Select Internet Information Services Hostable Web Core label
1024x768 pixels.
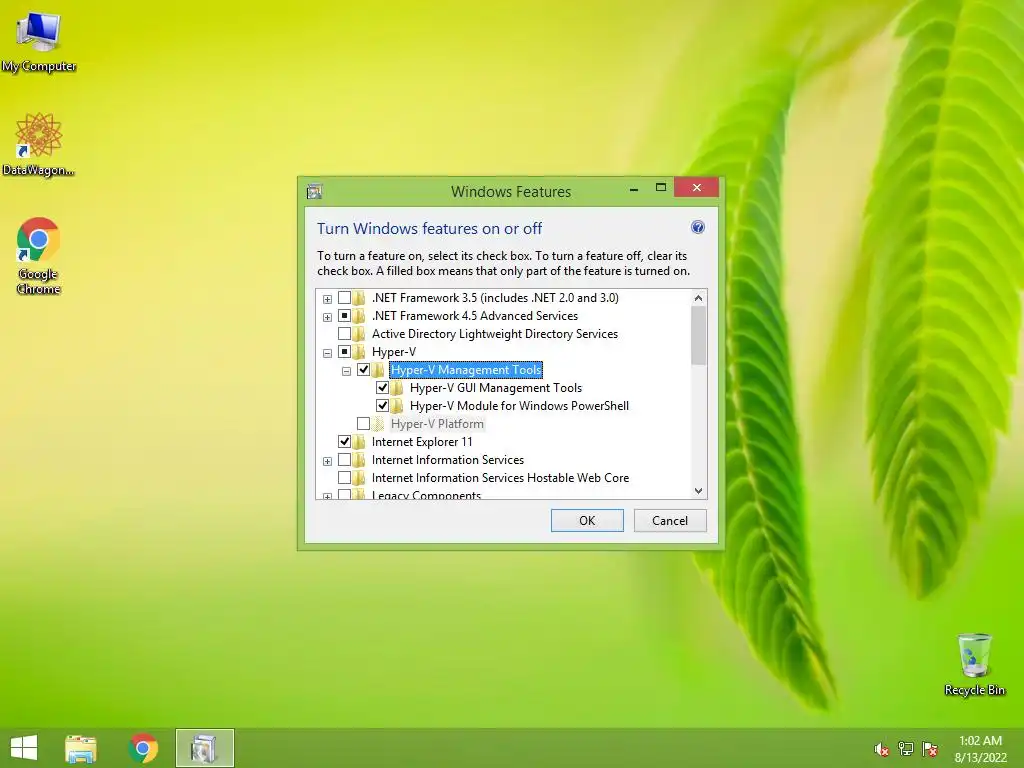tap(500, 478)
